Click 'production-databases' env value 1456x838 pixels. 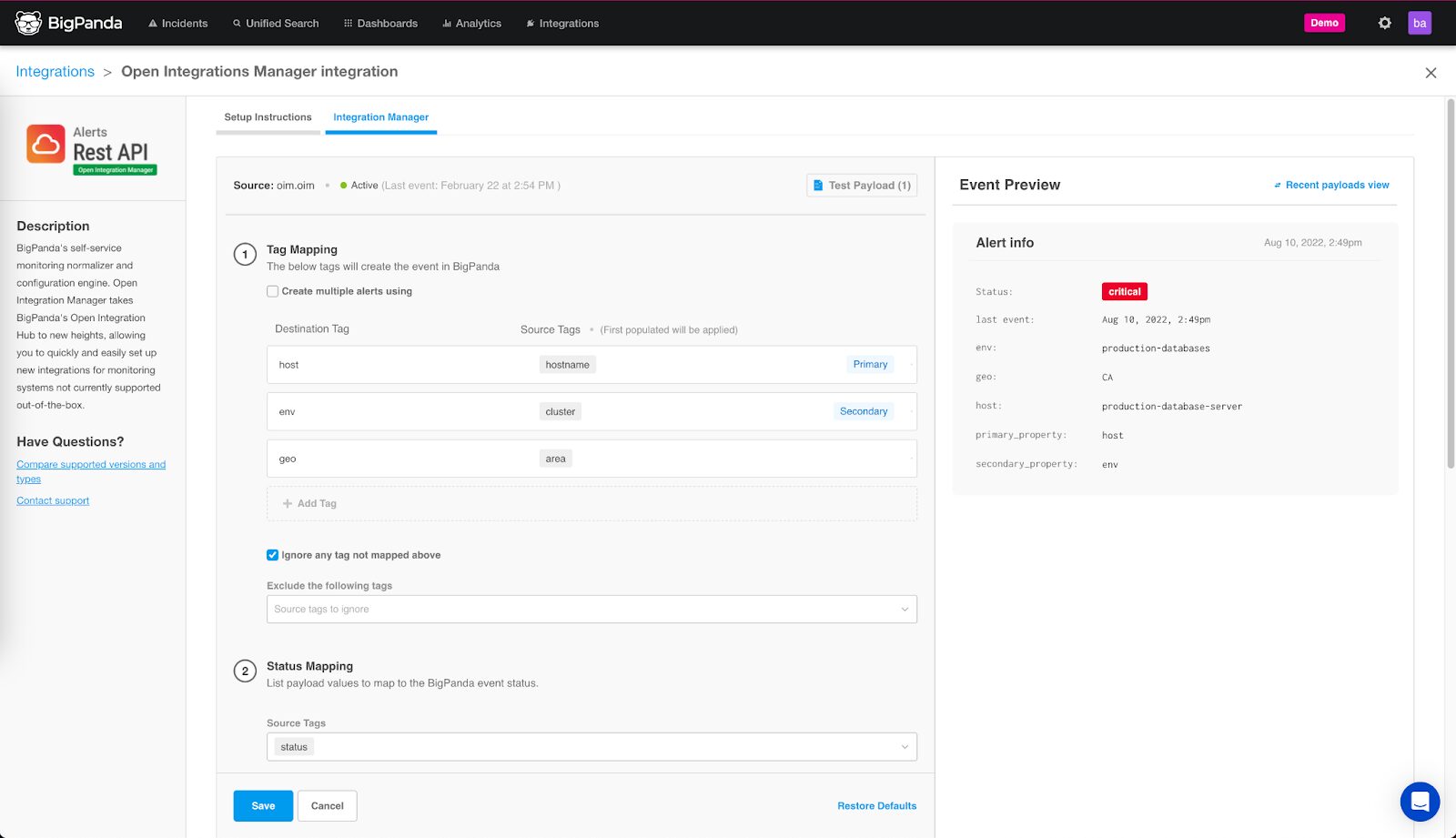click(1156, 348)
